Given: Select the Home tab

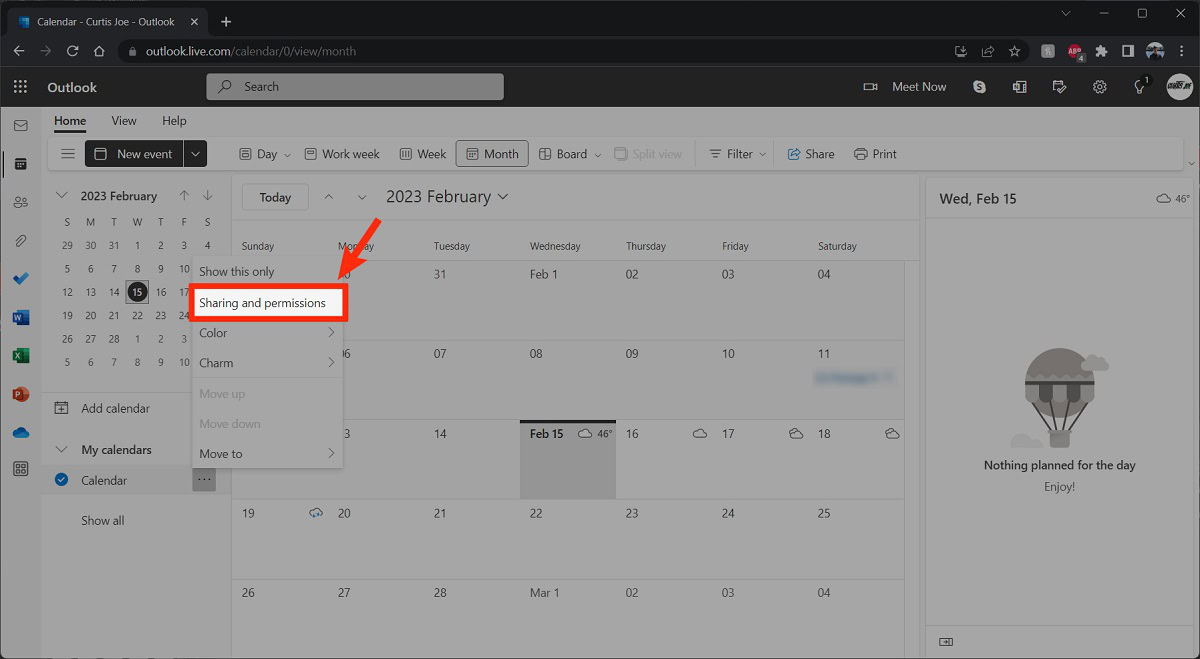Looking at the screenshot, I should point(70,121).
